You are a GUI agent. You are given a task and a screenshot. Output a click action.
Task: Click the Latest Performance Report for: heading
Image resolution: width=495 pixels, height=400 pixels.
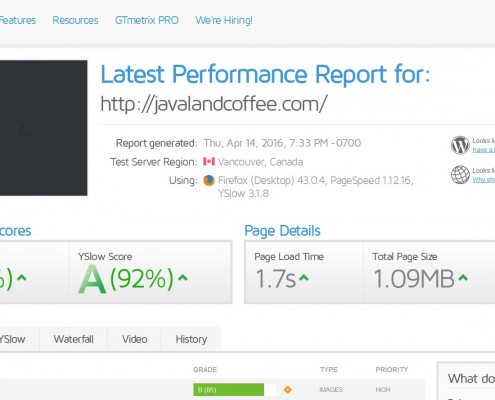tap(266, 74)
